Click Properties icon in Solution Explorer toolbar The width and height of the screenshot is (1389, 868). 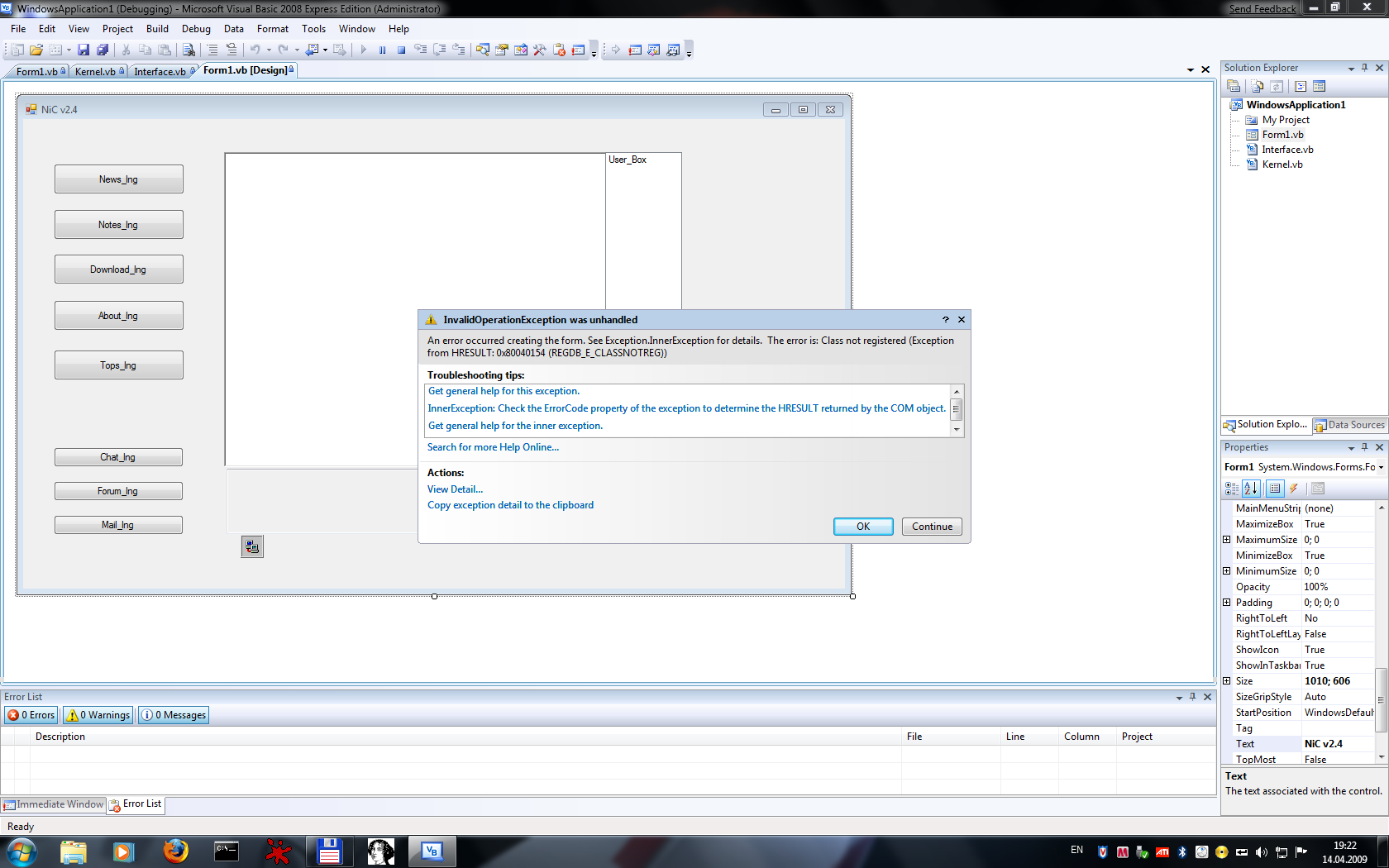pos(1234,86)
